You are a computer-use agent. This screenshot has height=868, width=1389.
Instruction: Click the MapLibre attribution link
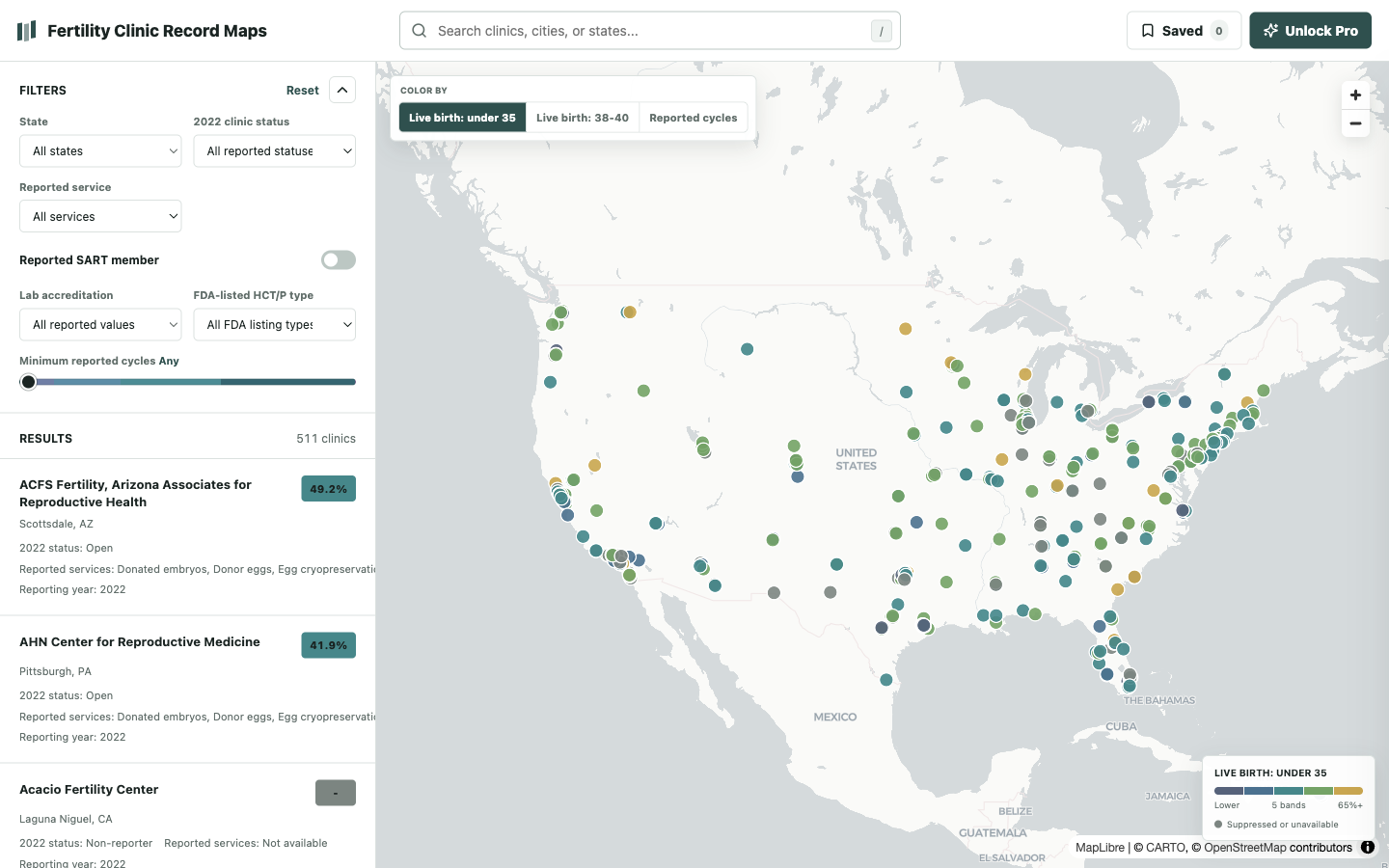[1100, 848]
